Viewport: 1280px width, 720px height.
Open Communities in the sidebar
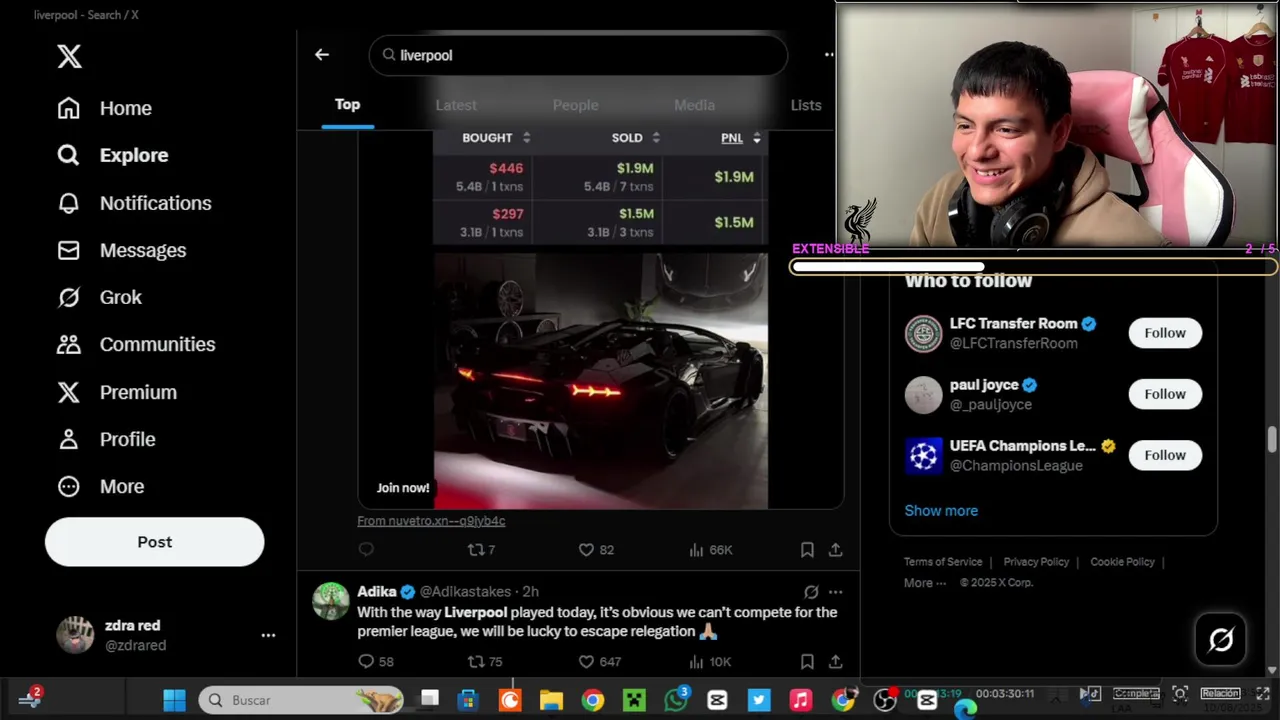[x=136, y=344]
